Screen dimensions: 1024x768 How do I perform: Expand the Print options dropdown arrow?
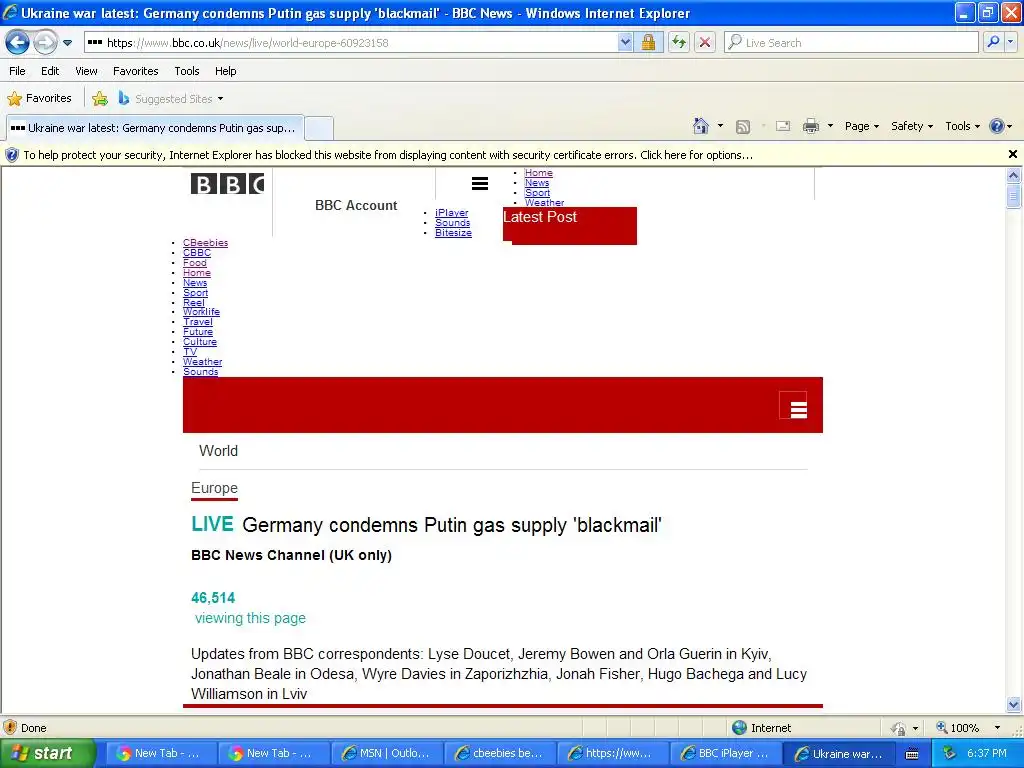click(830, 126)
